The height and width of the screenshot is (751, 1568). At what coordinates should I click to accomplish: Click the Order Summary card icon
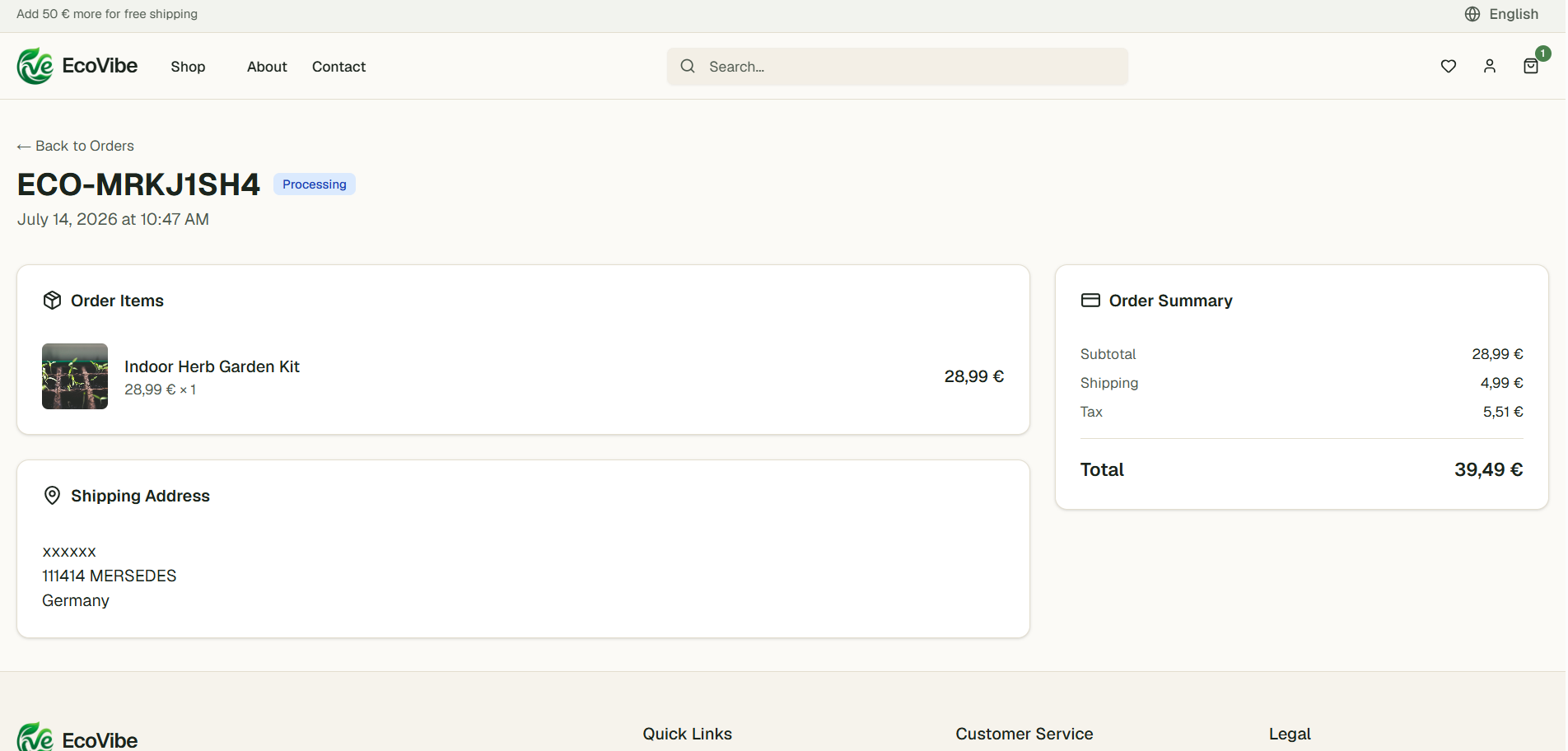point(1090,301)
